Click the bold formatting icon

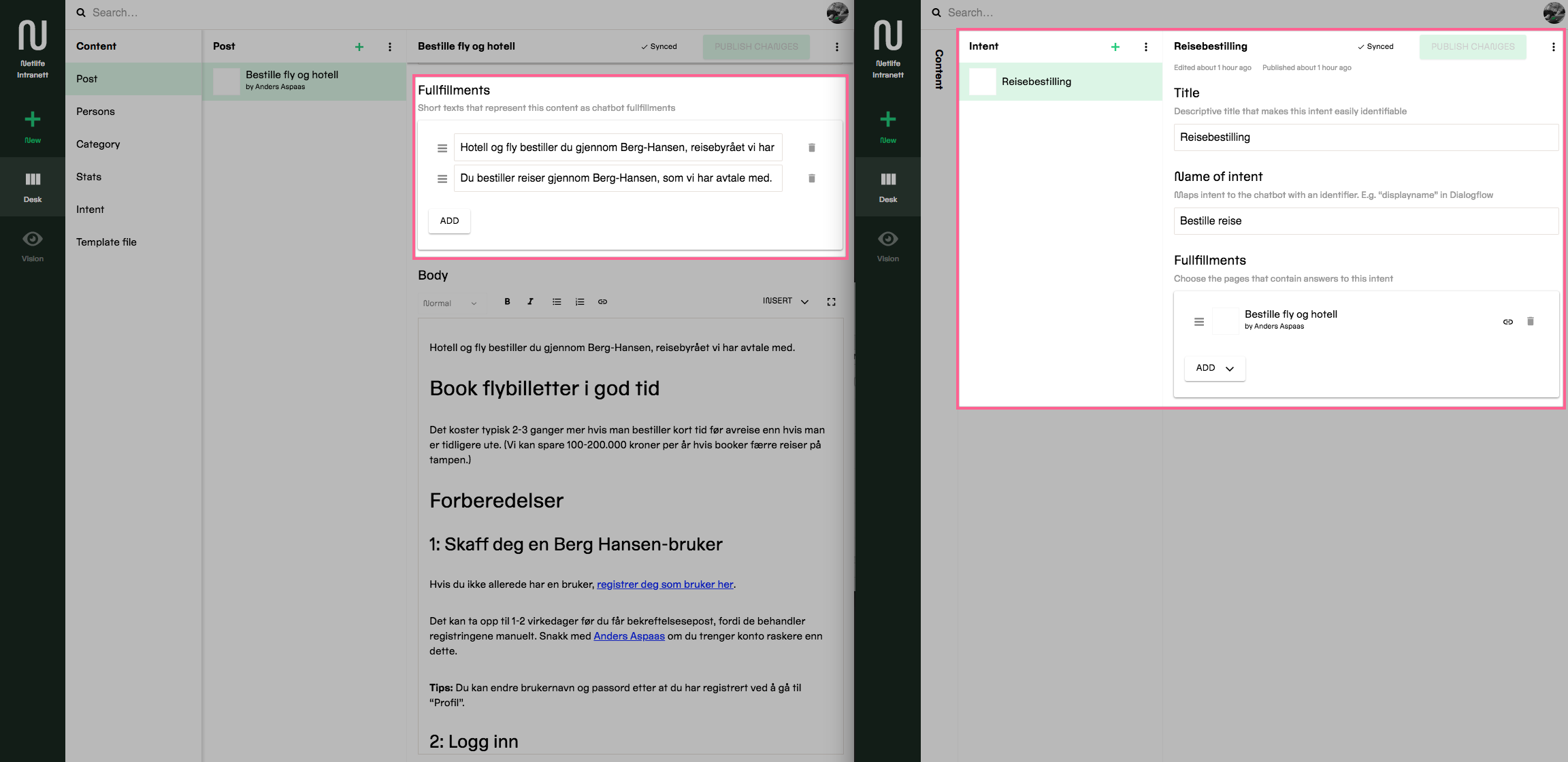[x=507, y=301]
